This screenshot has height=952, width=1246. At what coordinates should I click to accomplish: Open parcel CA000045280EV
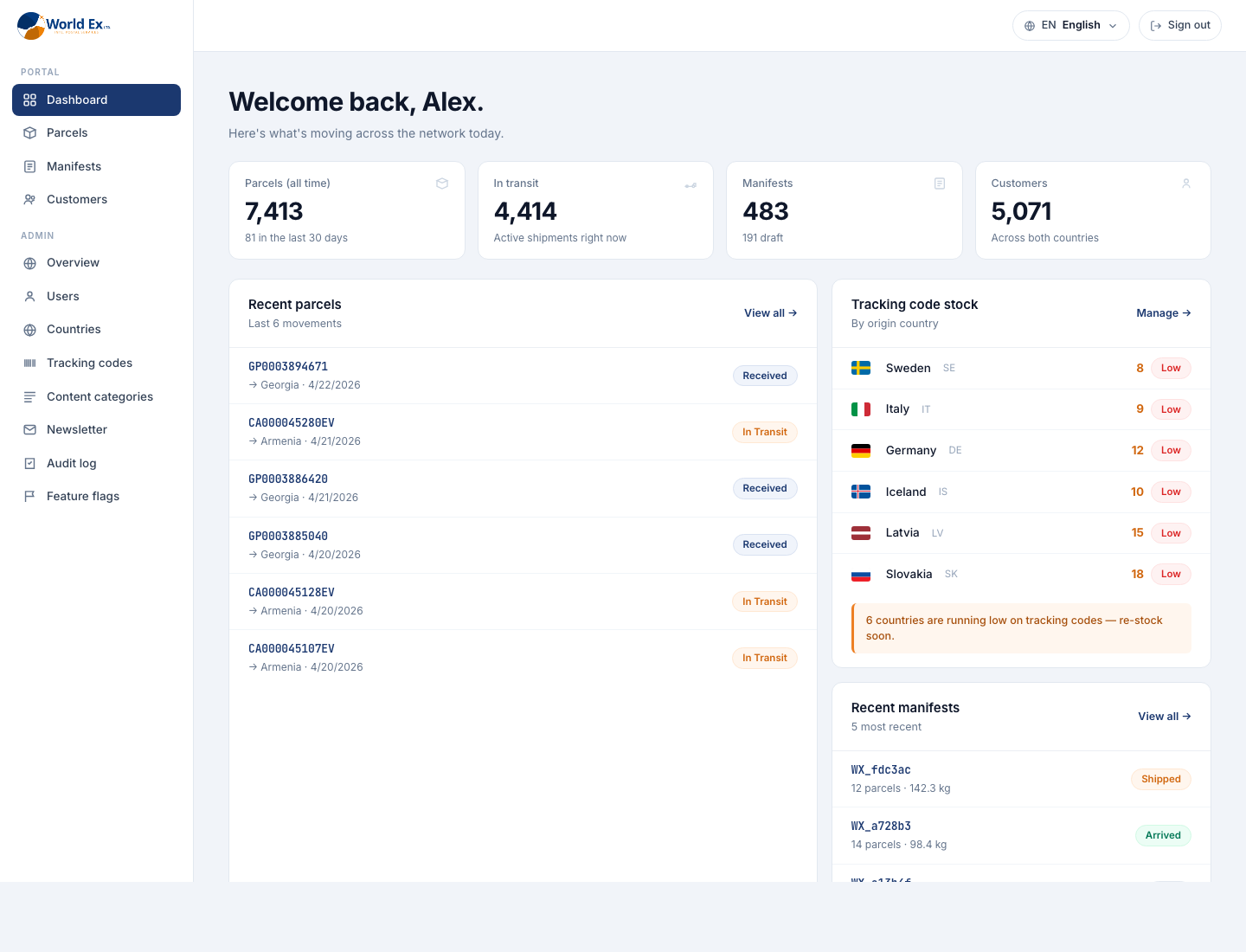(x=523, y=432)
